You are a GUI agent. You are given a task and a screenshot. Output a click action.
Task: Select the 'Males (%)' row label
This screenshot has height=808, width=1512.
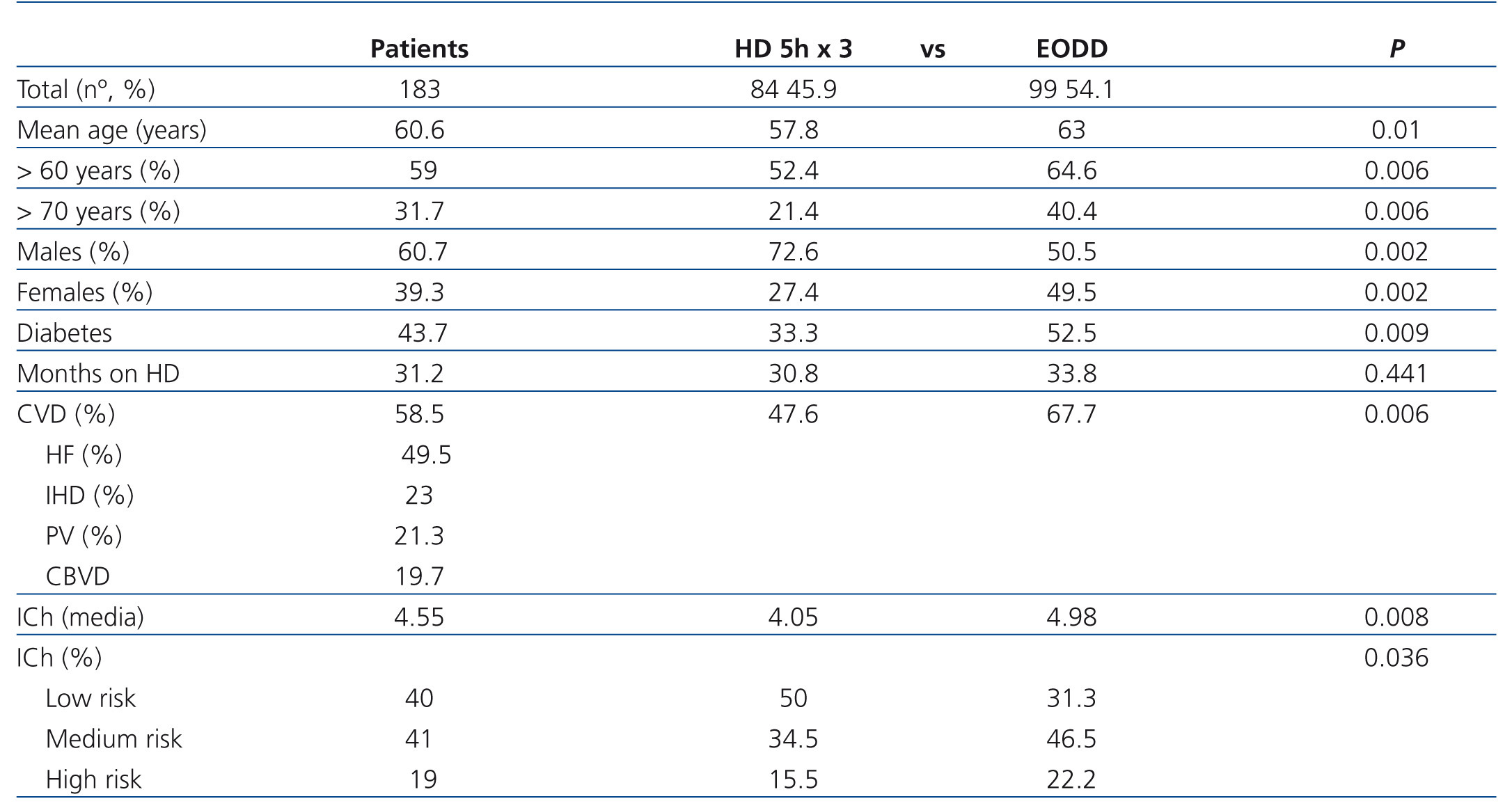pyautogui.click(x=73, y=252)
